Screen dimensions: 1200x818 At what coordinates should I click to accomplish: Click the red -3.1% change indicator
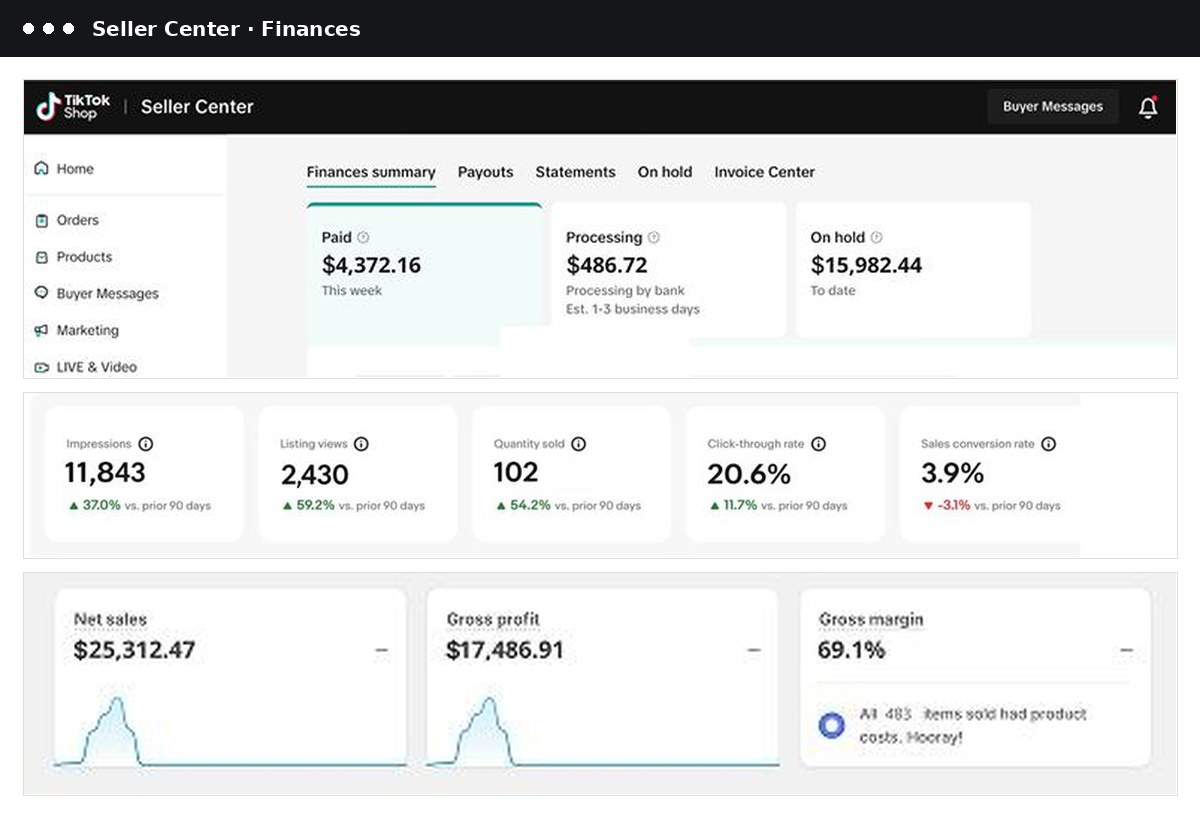tap(946, 506)
